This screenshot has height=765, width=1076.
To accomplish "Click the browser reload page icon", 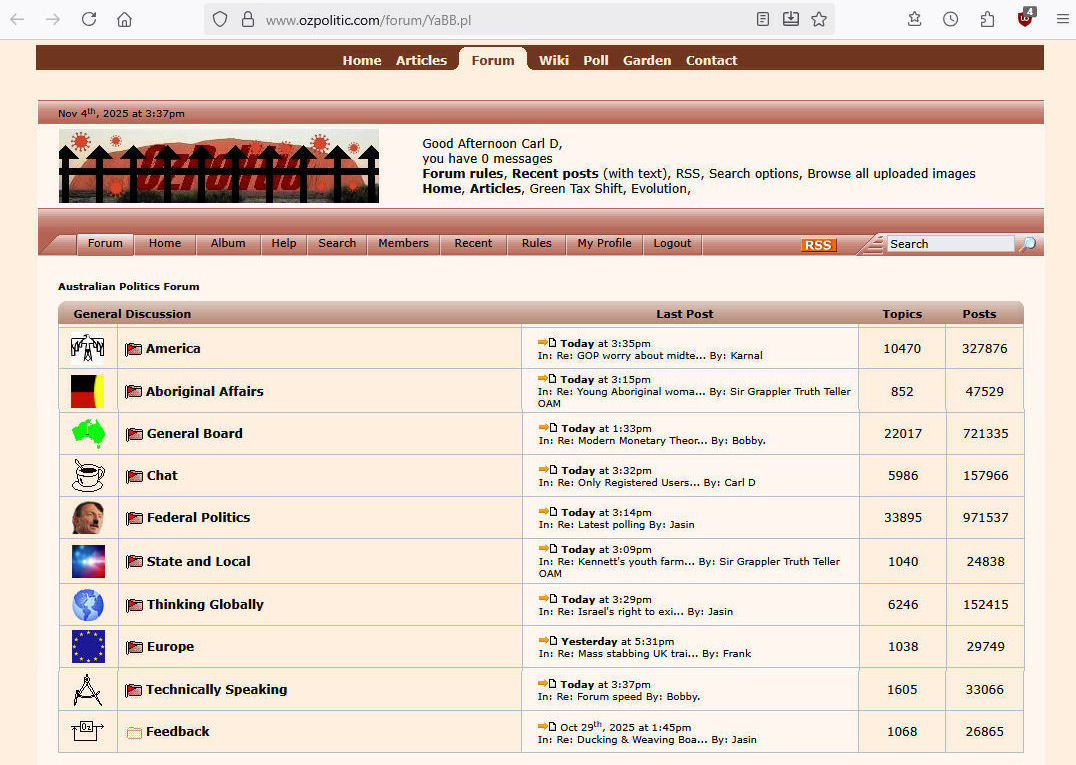I will tap(89, 19).
